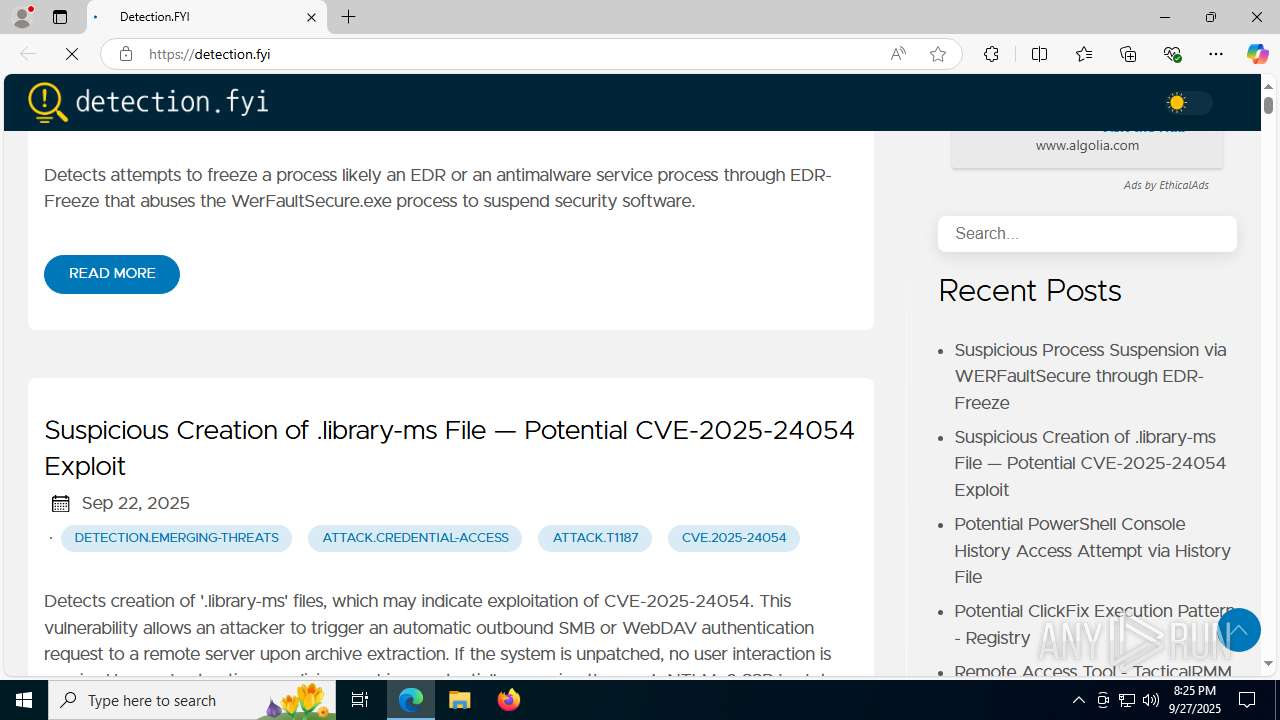Click the site Search input box
This screenshot has width=1280, height=720.
[x=1087, y=234]
